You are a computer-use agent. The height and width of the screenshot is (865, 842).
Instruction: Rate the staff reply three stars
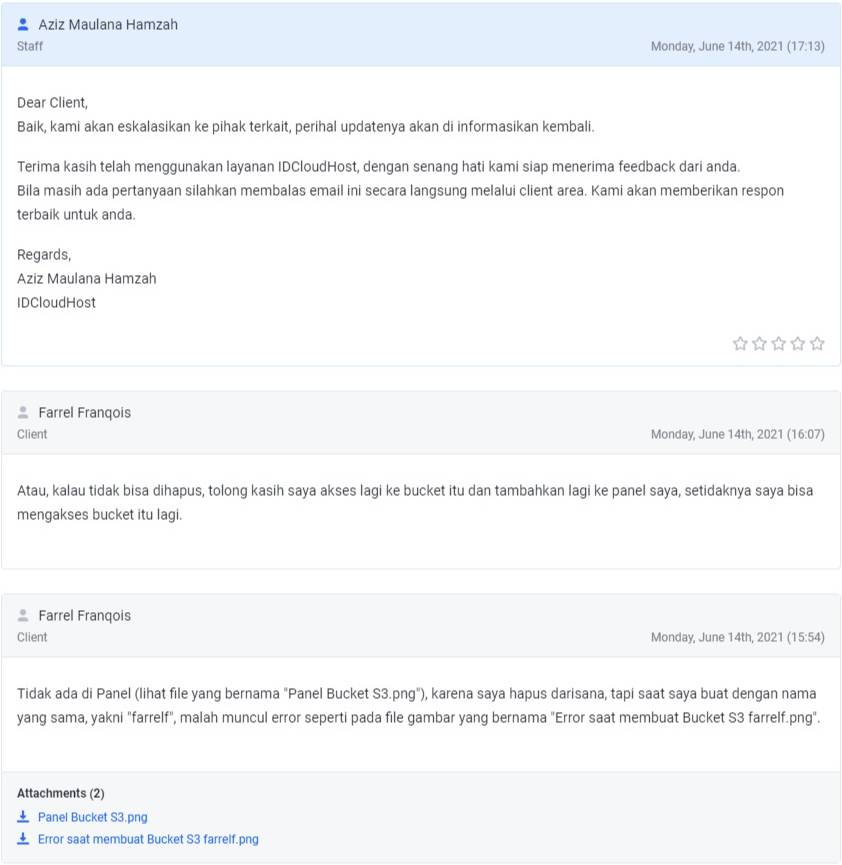coord(779,344)
